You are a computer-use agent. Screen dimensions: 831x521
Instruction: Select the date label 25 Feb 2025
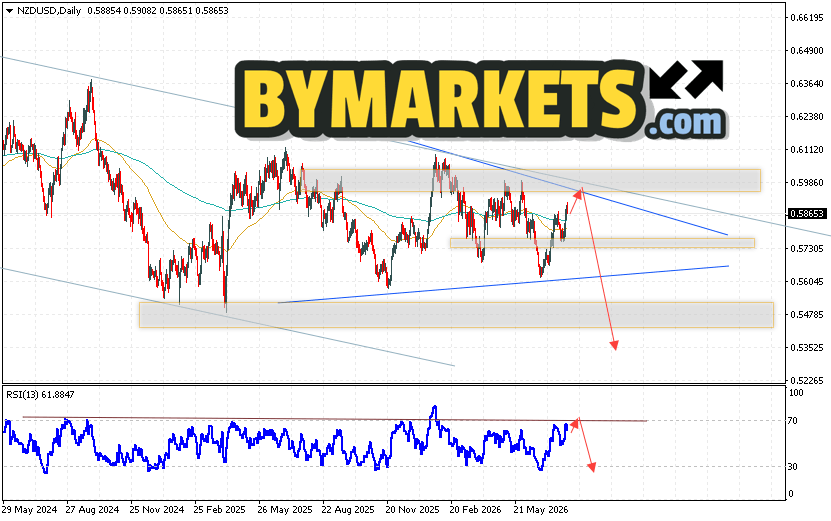[x=219, y=510]
